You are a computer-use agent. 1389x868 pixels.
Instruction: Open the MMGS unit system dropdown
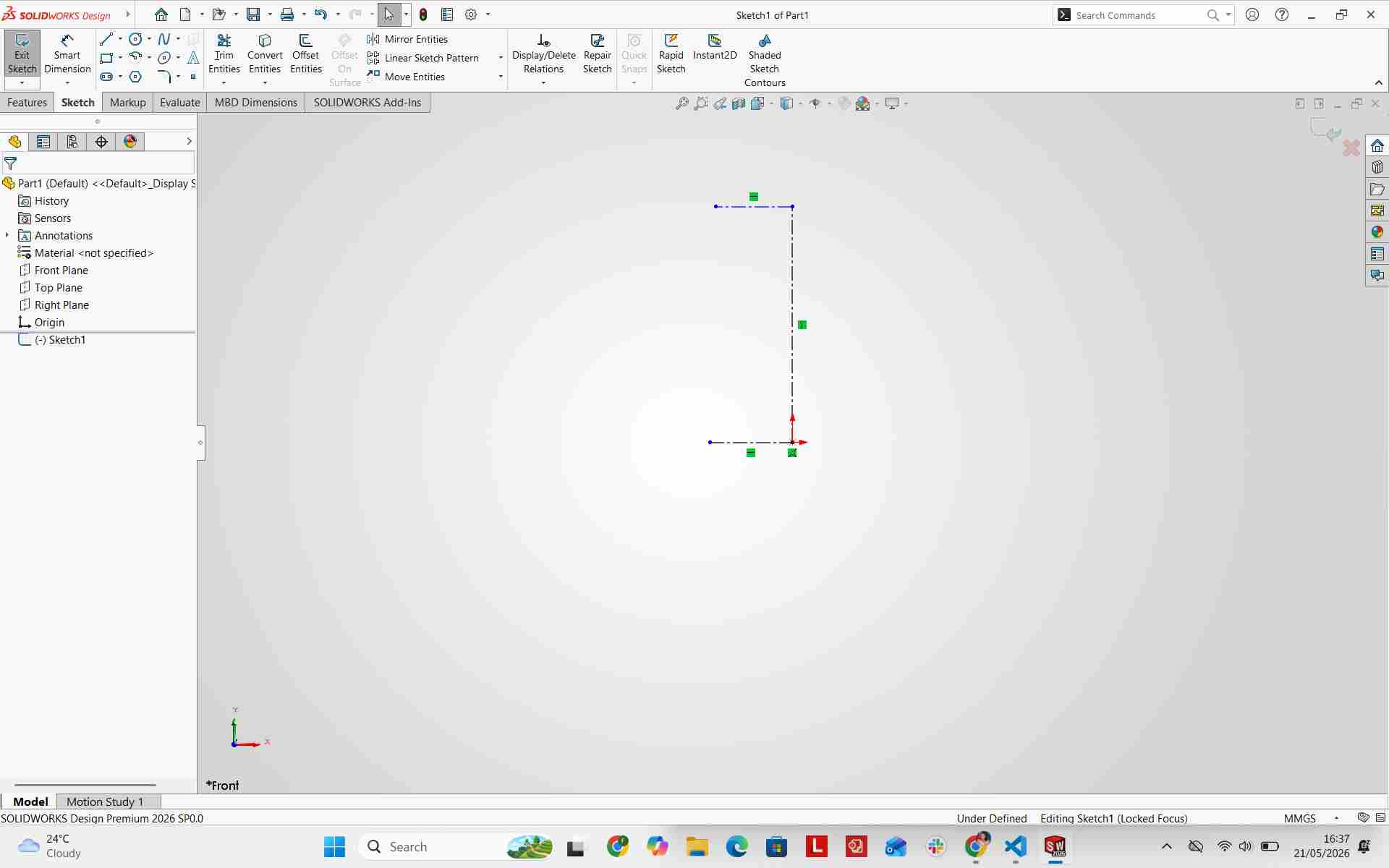tap(1336, 818)
